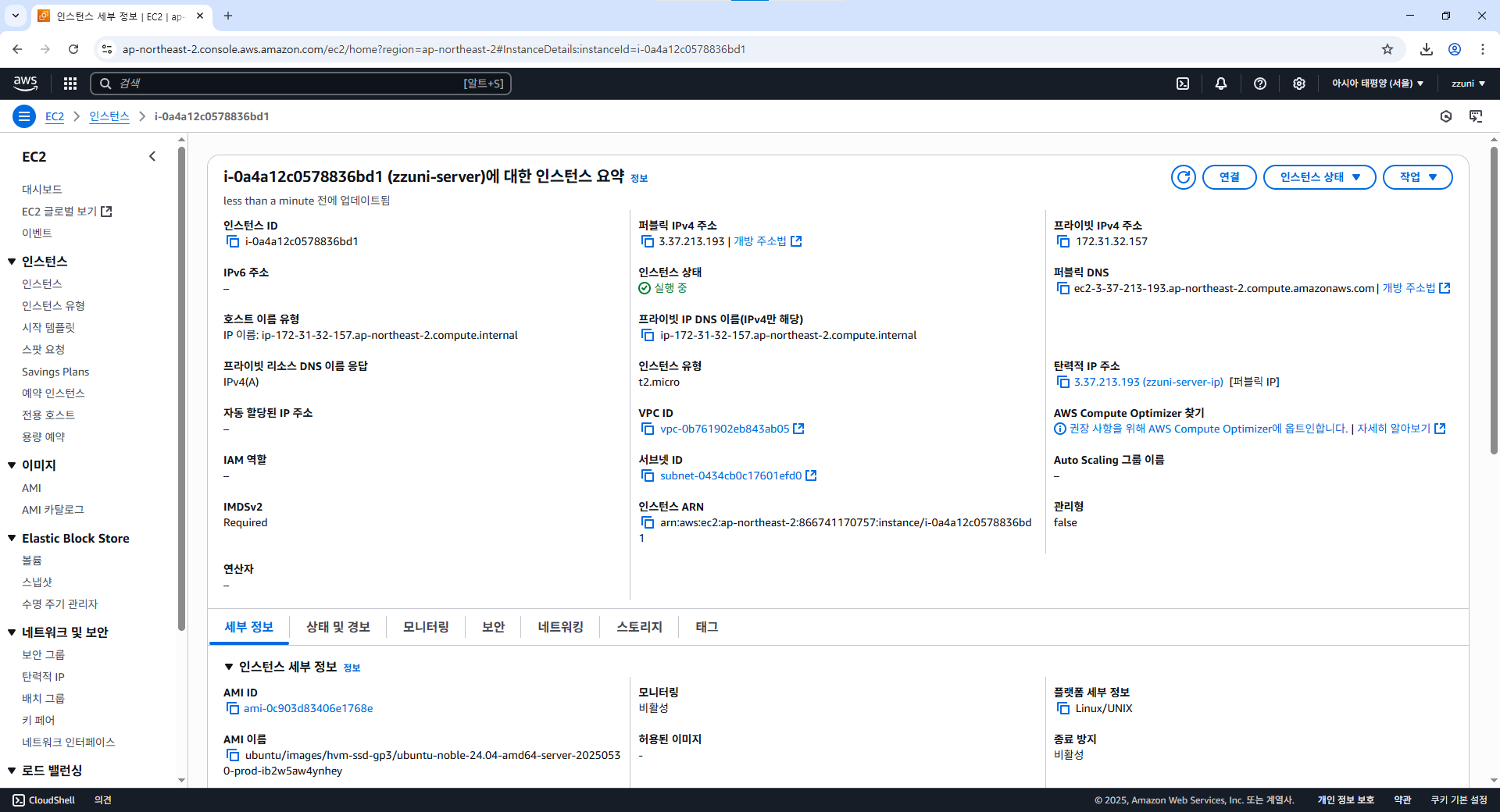Copy the AMI name
The image size is (1500, 812).
click(x=233, y=755)
